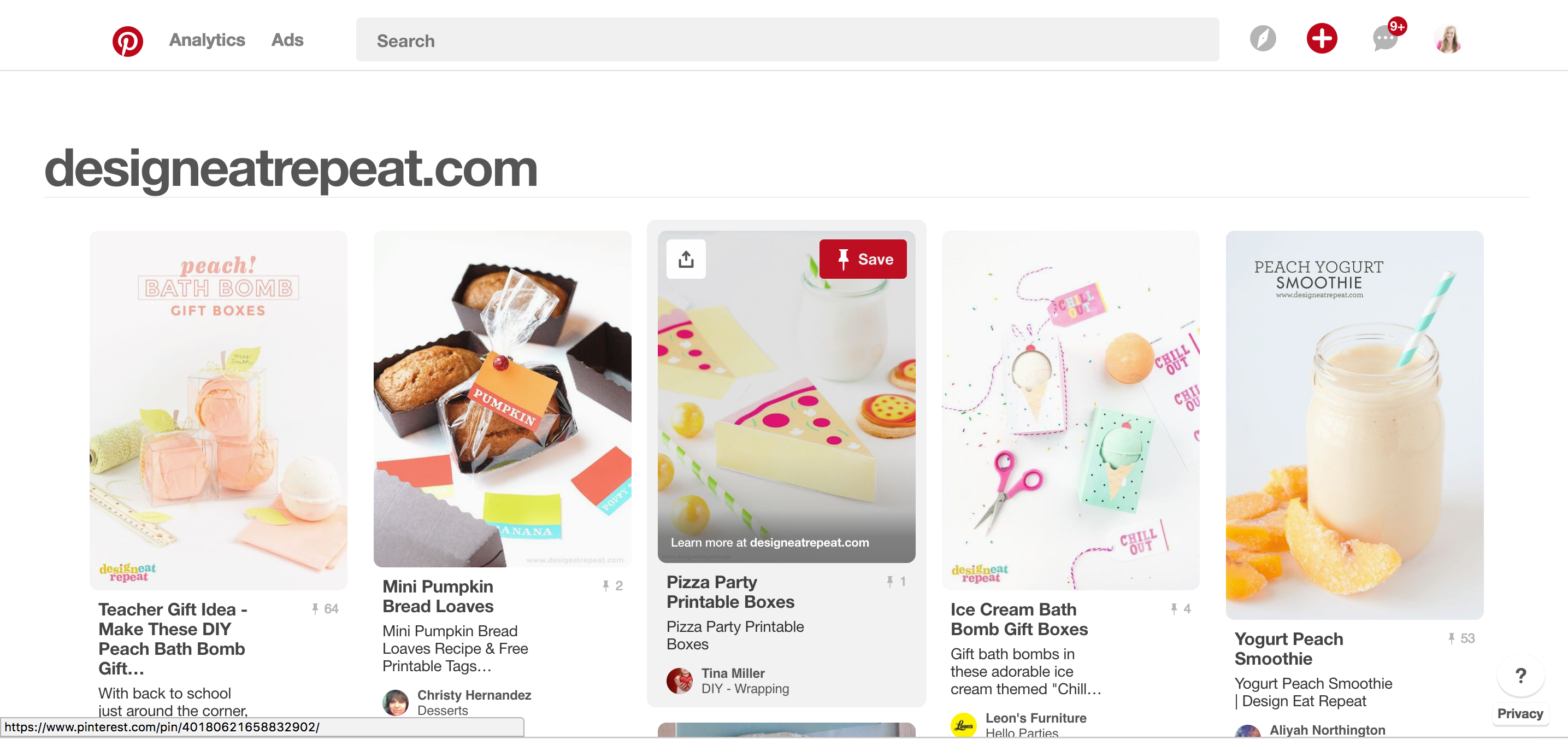Viewport: 1568px width, 739px height.
Task: Open the notifications chat bubble icon
Action: [x=1386, y=39]
